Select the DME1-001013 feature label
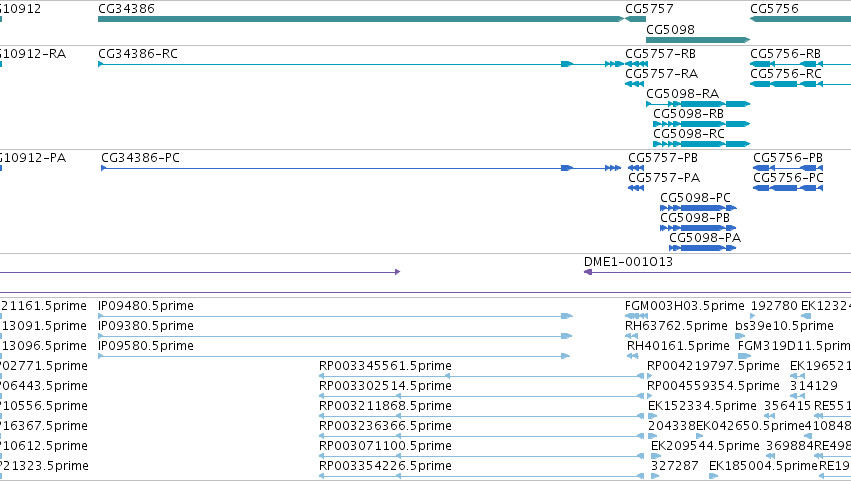The image size is (851, 481). (x=628, y=262)
